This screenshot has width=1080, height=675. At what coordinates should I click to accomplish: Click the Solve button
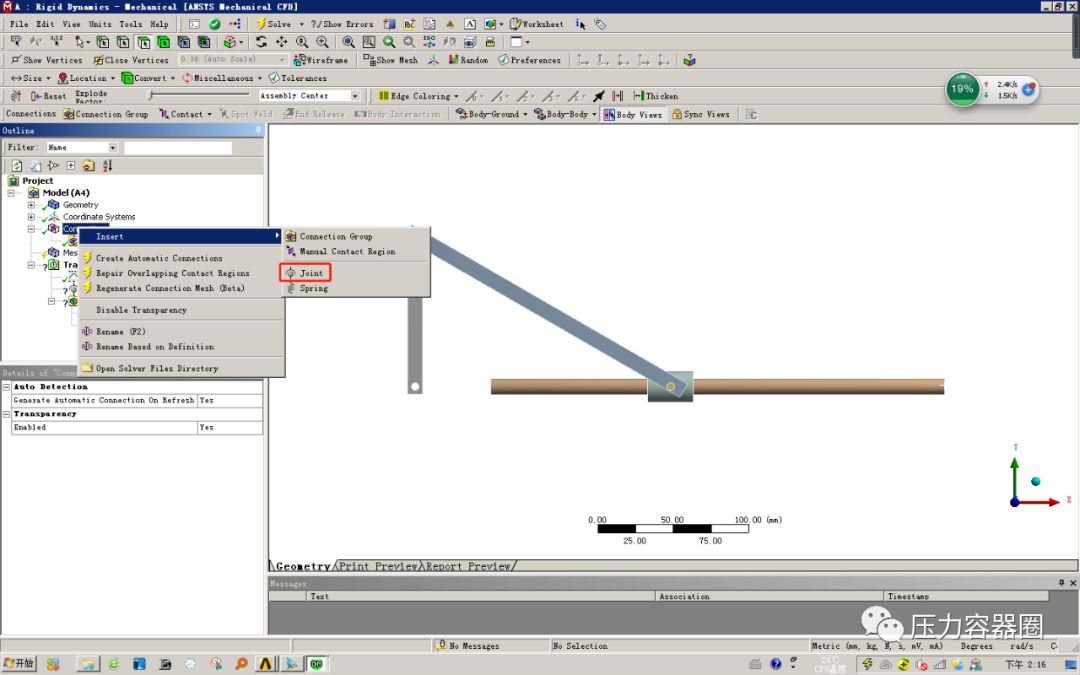pos(273,23)
